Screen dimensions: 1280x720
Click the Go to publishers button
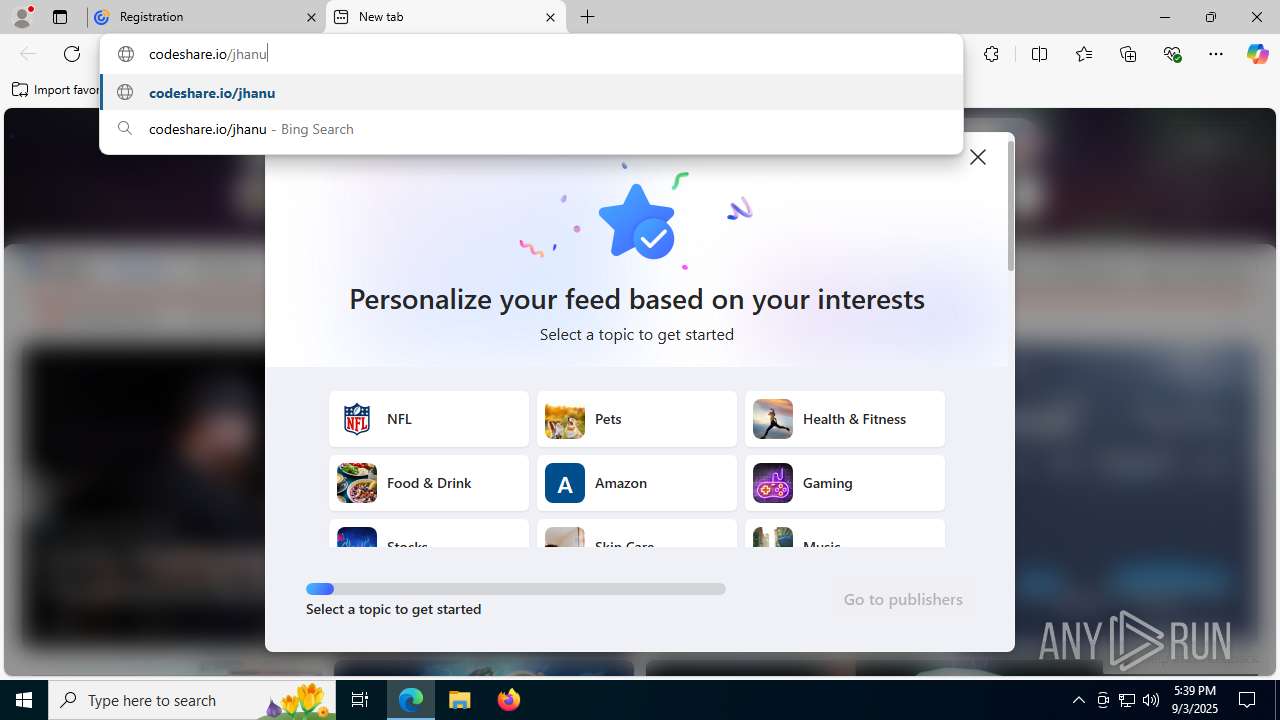point(903,599)
